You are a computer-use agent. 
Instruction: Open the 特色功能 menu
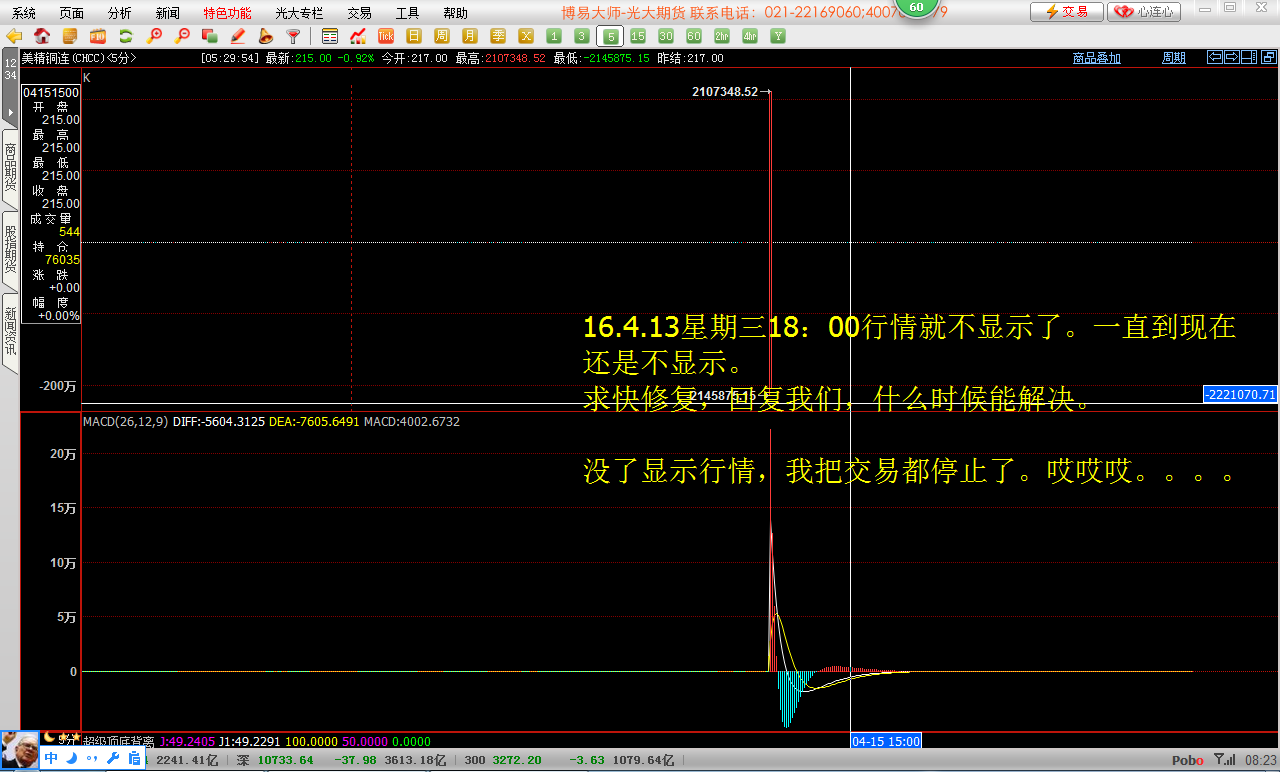click(x=227, y=13)
